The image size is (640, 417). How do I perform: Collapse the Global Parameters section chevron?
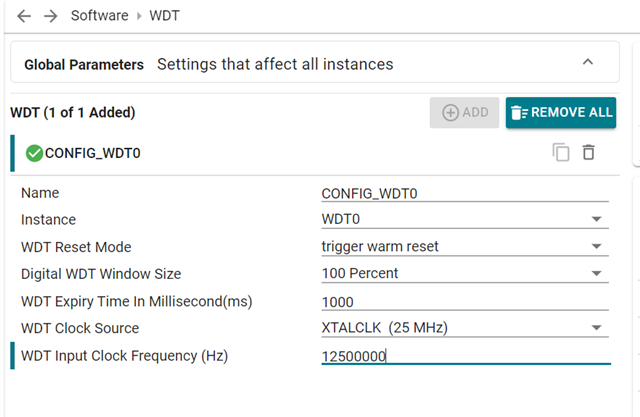[588, 62]
